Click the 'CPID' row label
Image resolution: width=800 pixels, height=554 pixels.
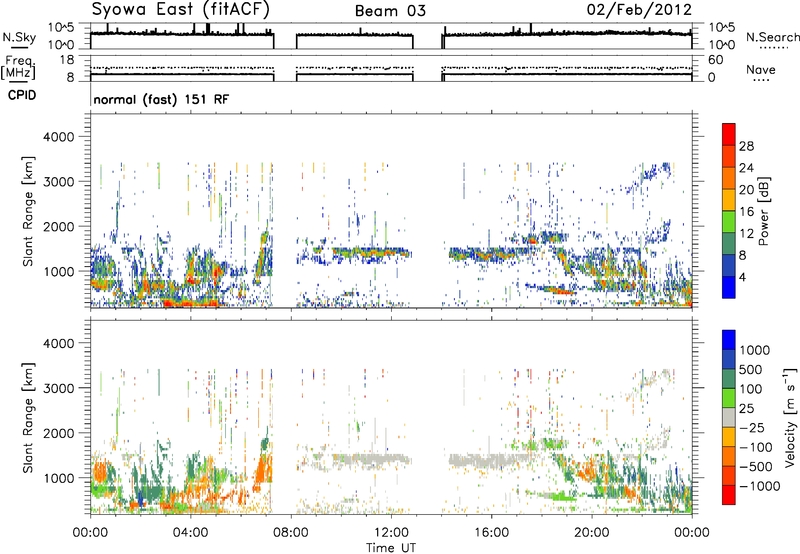coord(22,95)
